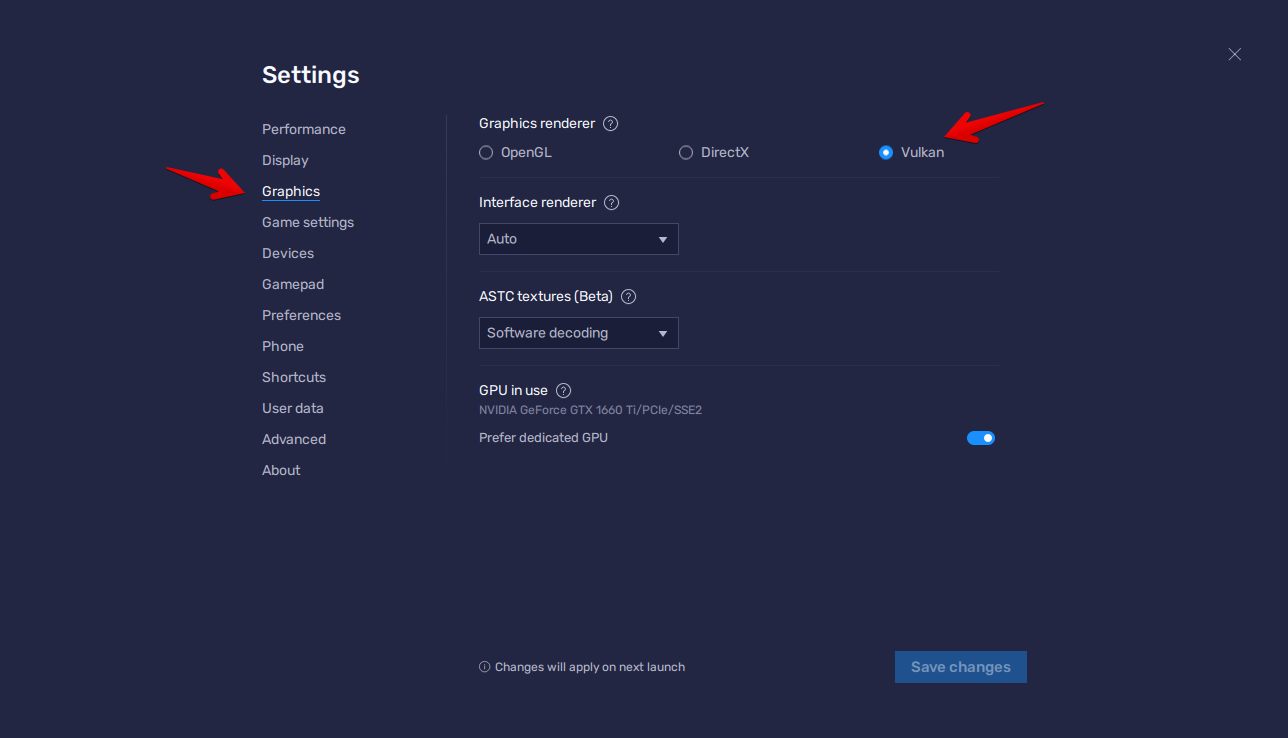Open the Performance settings section
This screenshot has height=738, width=1288.
[304, 129]
